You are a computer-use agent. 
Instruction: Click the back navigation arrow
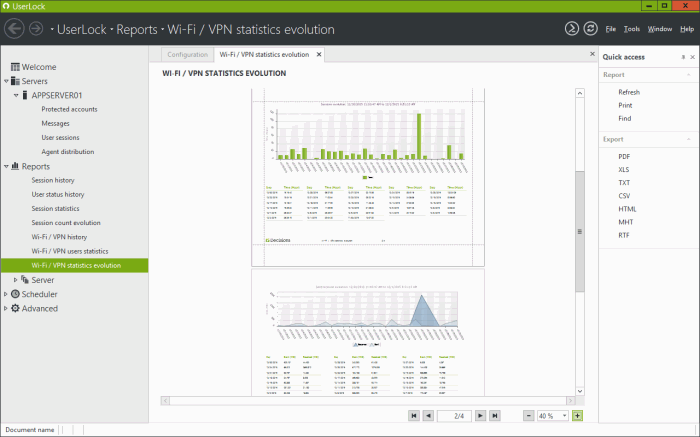[14, 29]
